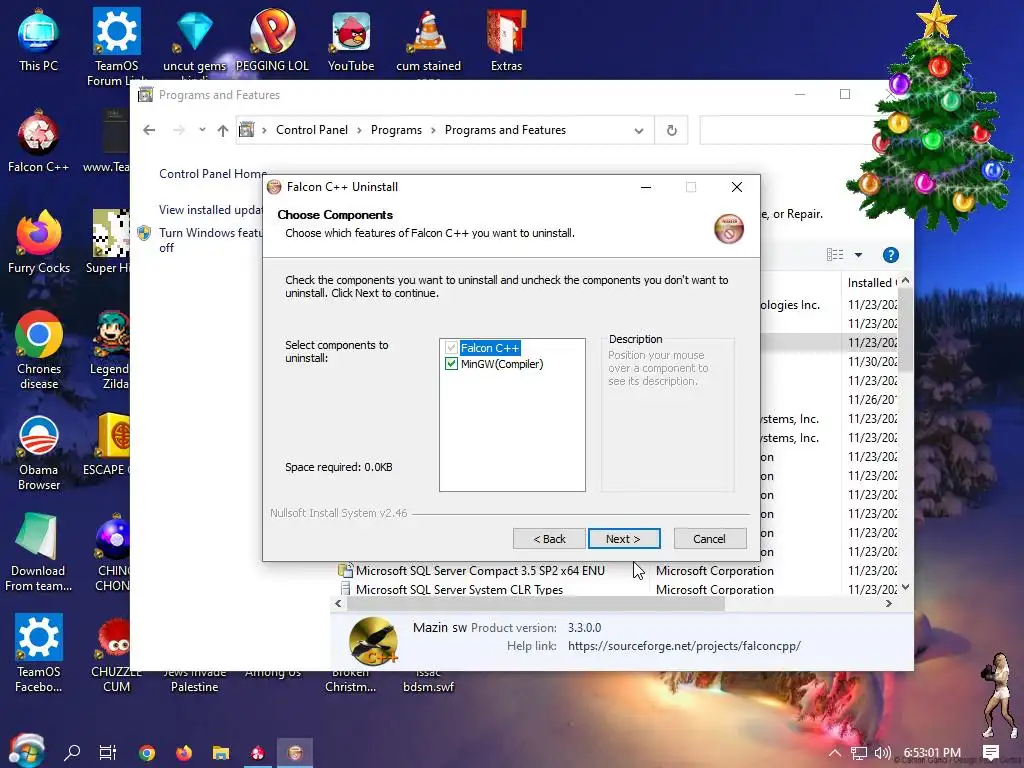Screen dimensions: 1024x768
Task: Open the view options dropdown arrow
Action: (859, 255)
